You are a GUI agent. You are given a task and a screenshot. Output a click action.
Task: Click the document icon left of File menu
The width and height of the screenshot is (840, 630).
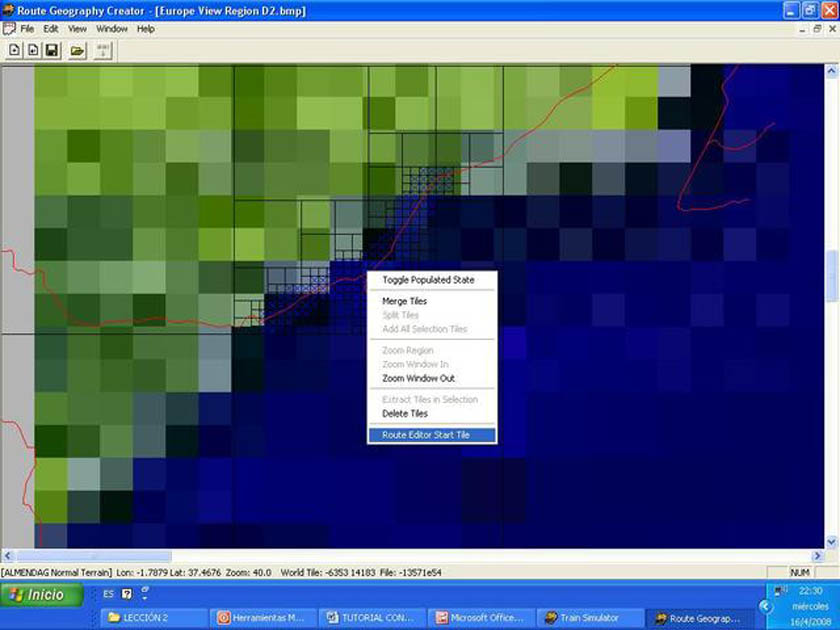9,29
